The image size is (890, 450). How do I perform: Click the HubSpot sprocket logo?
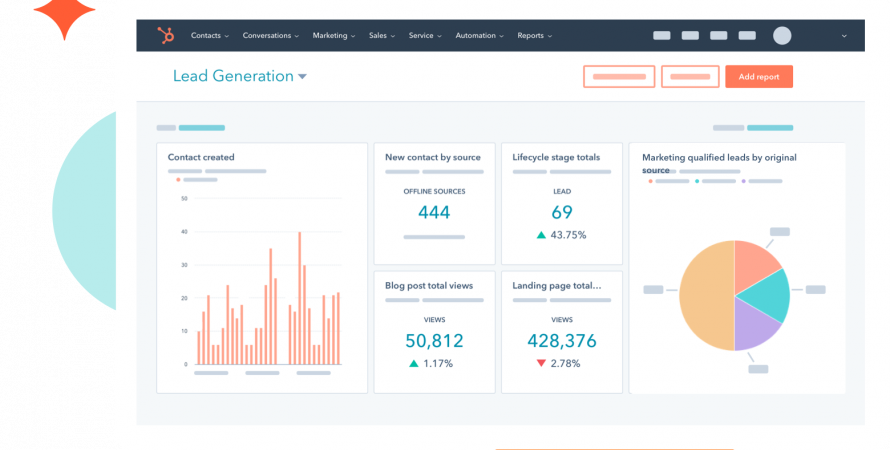tap(166, 35)
